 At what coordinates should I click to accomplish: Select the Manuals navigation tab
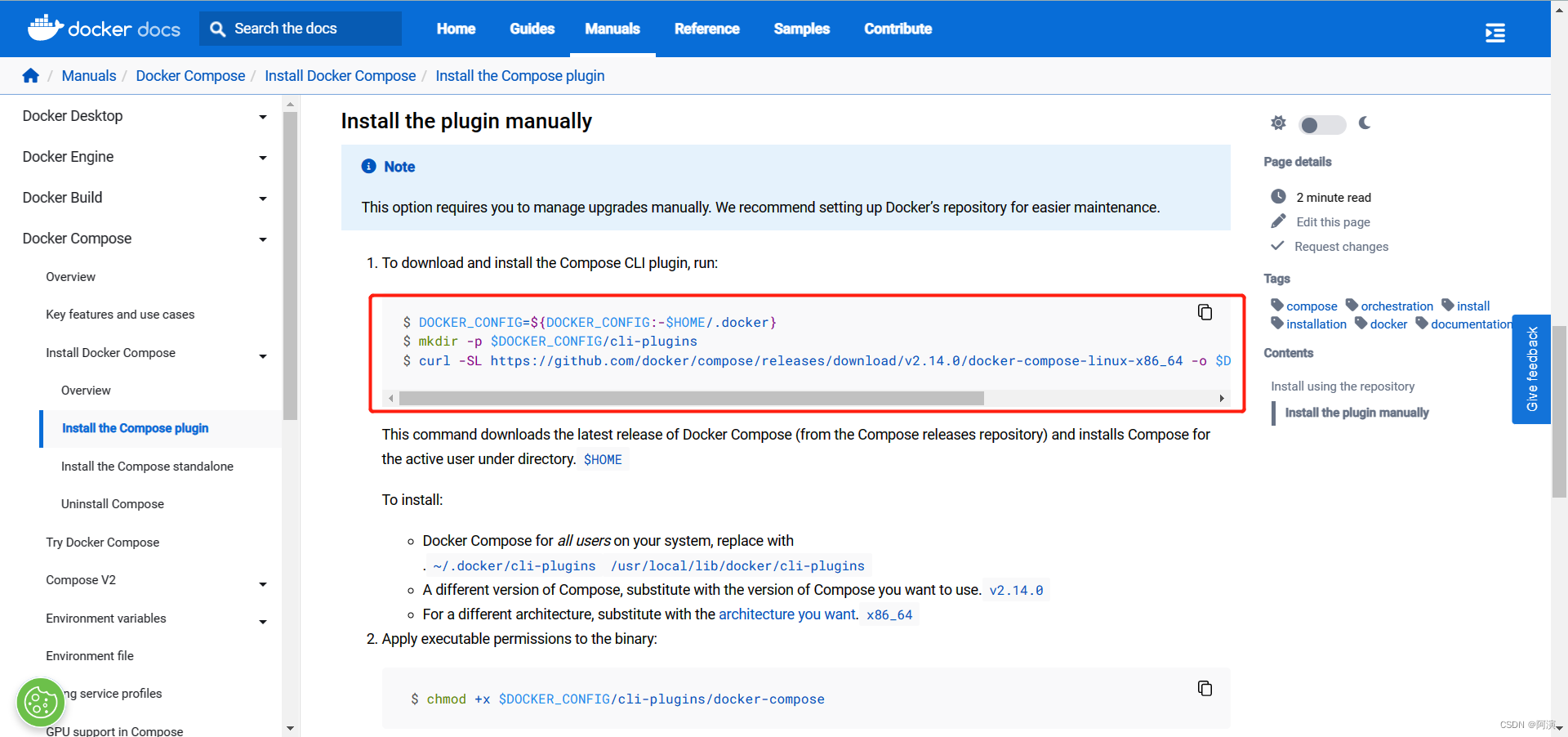612,29
